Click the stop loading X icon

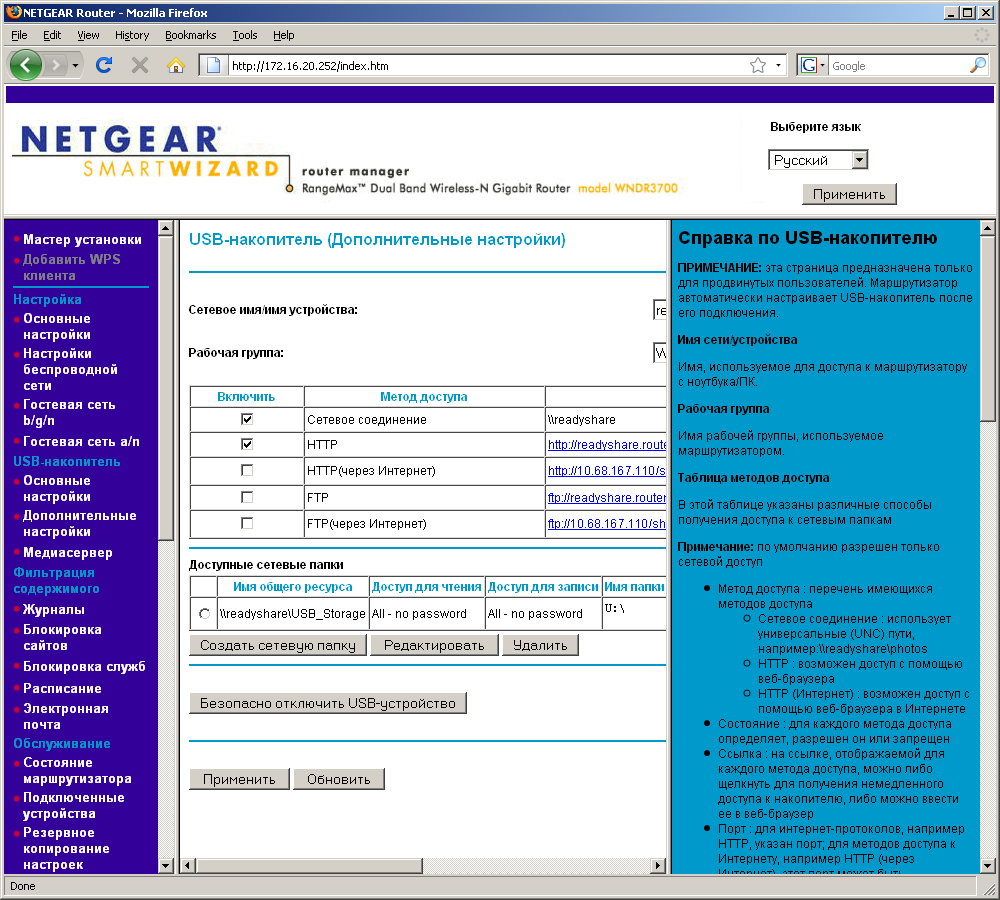point(140,65)
